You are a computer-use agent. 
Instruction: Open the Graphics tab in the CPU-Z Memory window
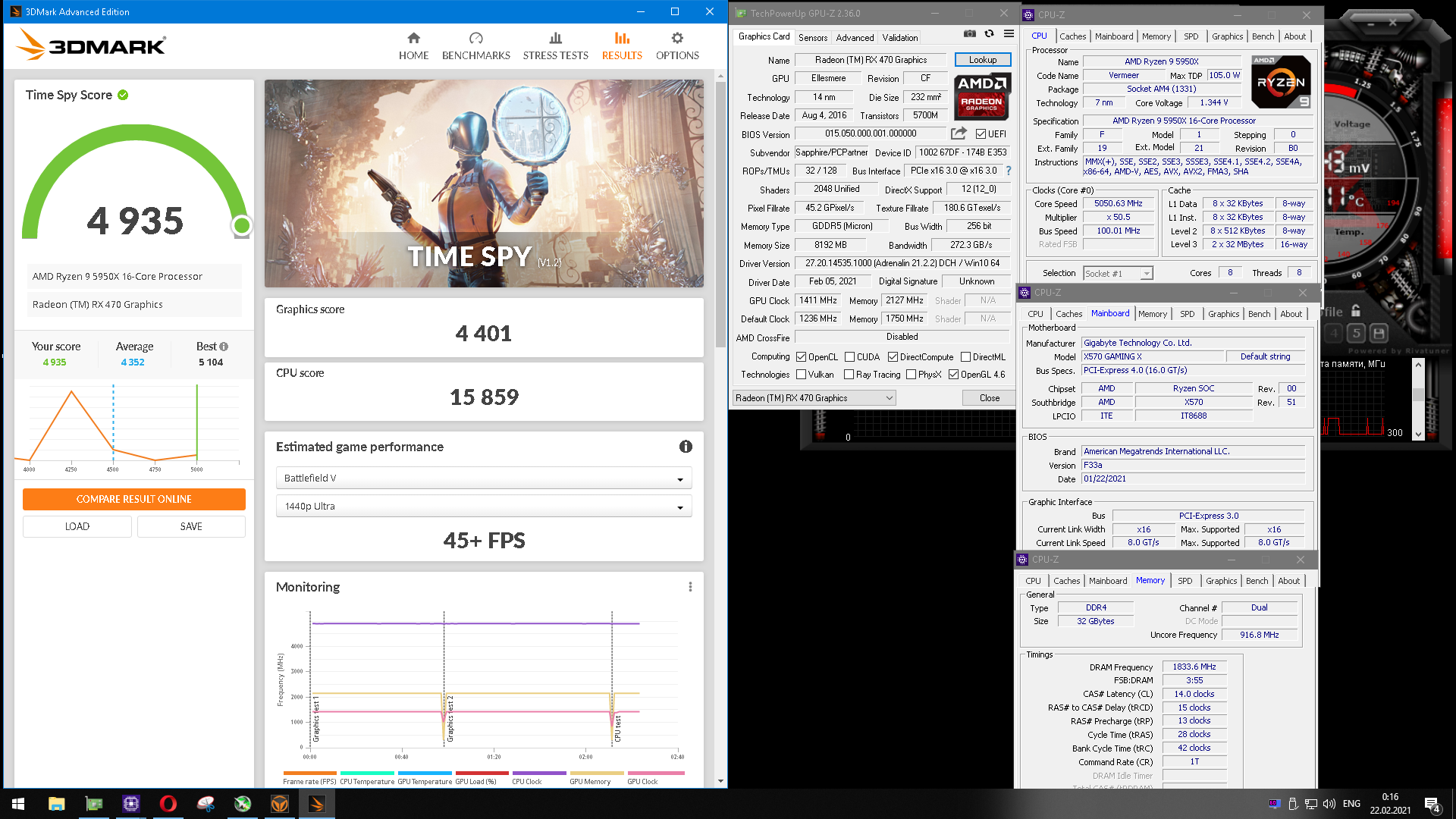click(x=1221, y=581)
